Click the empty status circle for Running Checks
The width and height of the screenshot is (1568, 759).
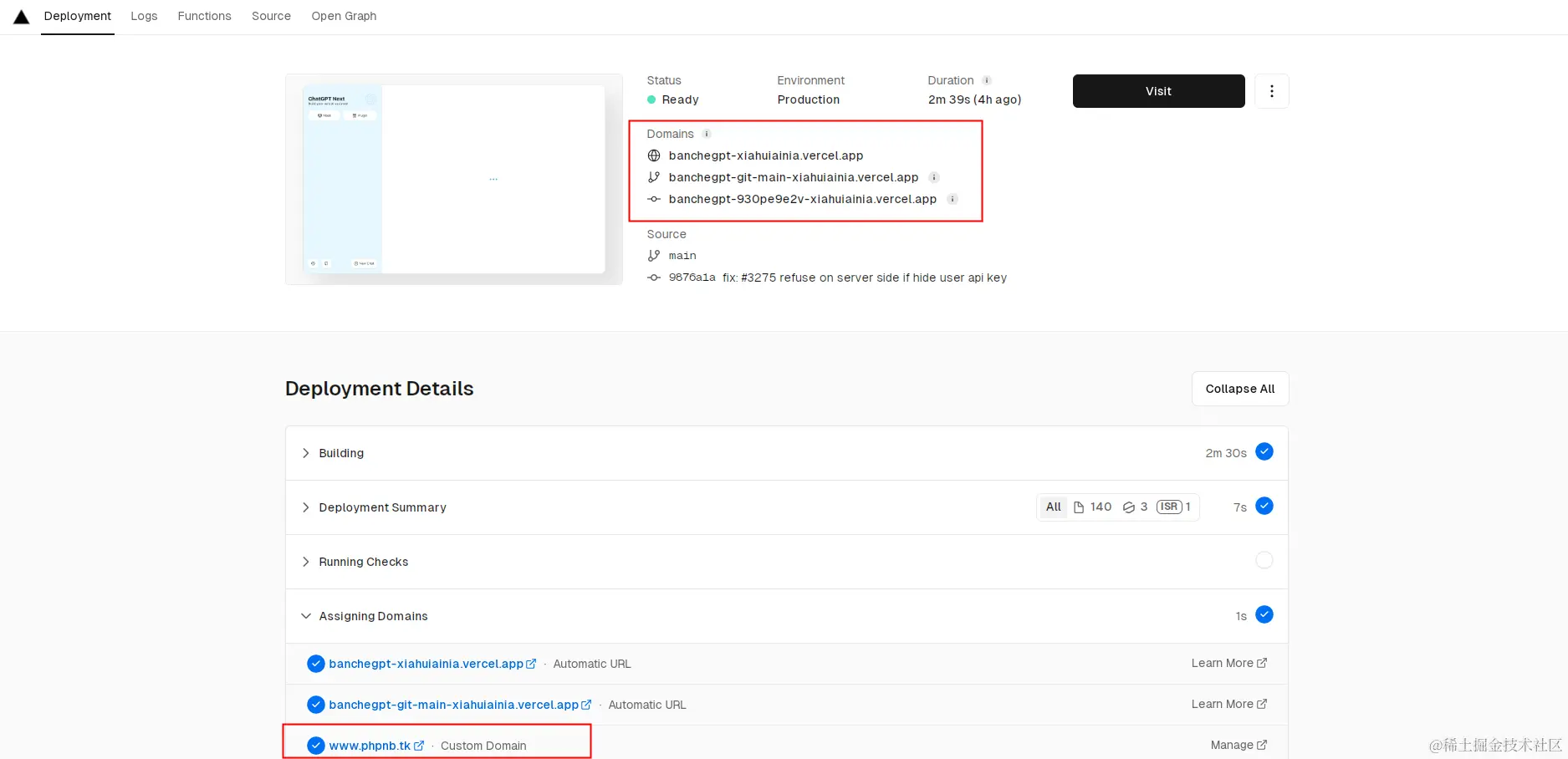pyautogui.click(x=1264, y=560)
